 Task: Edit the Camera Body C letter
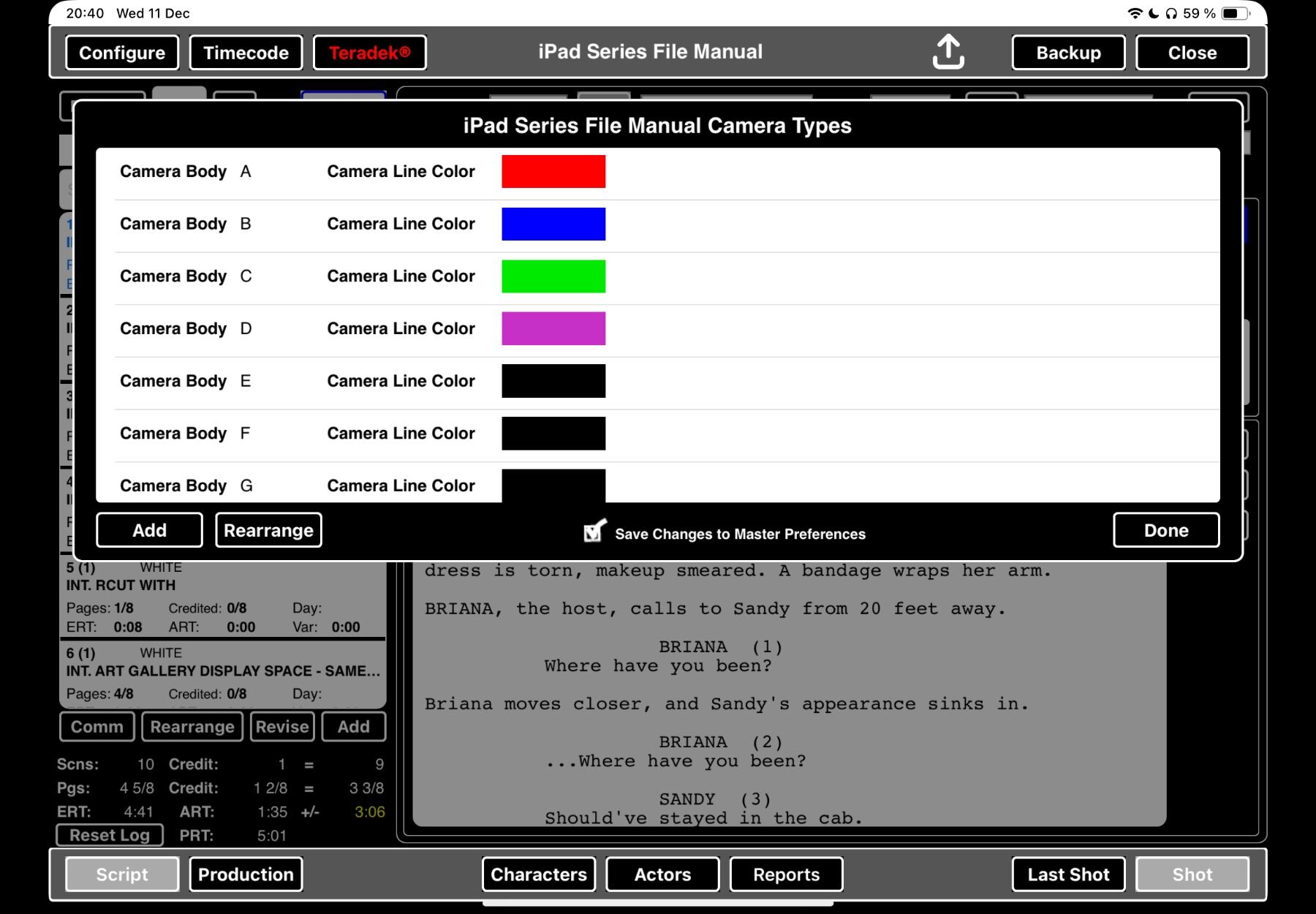(x=246, y=276)
